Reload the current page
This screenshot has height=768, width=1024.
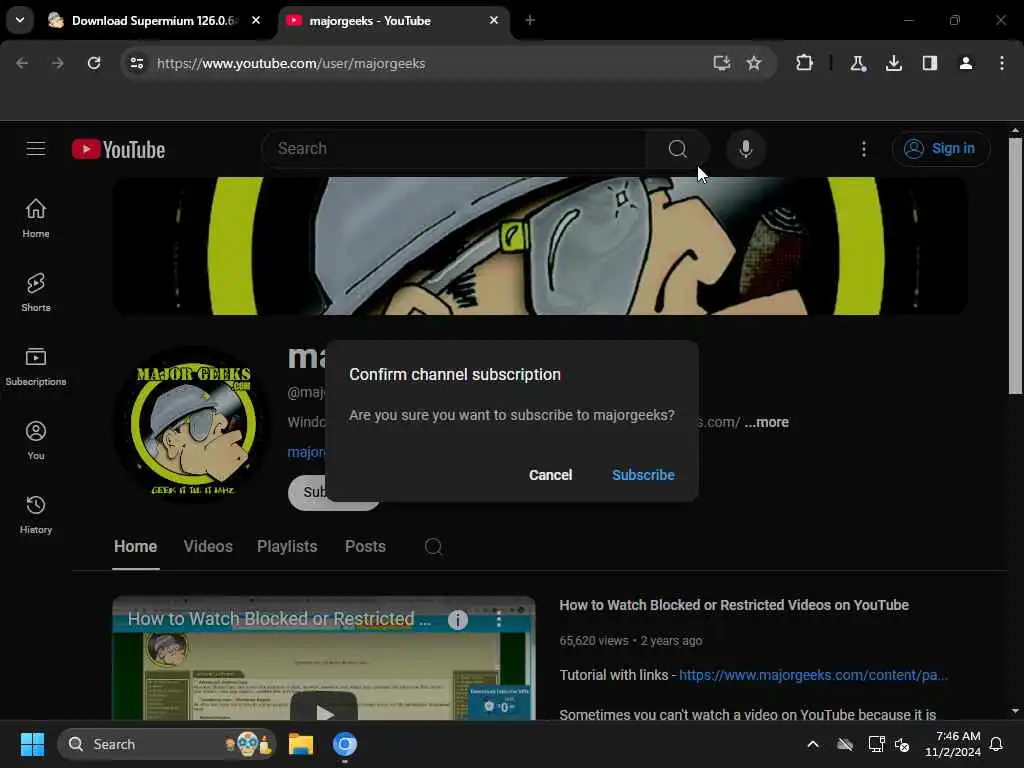pyautogui.click(x=94, y=63)
